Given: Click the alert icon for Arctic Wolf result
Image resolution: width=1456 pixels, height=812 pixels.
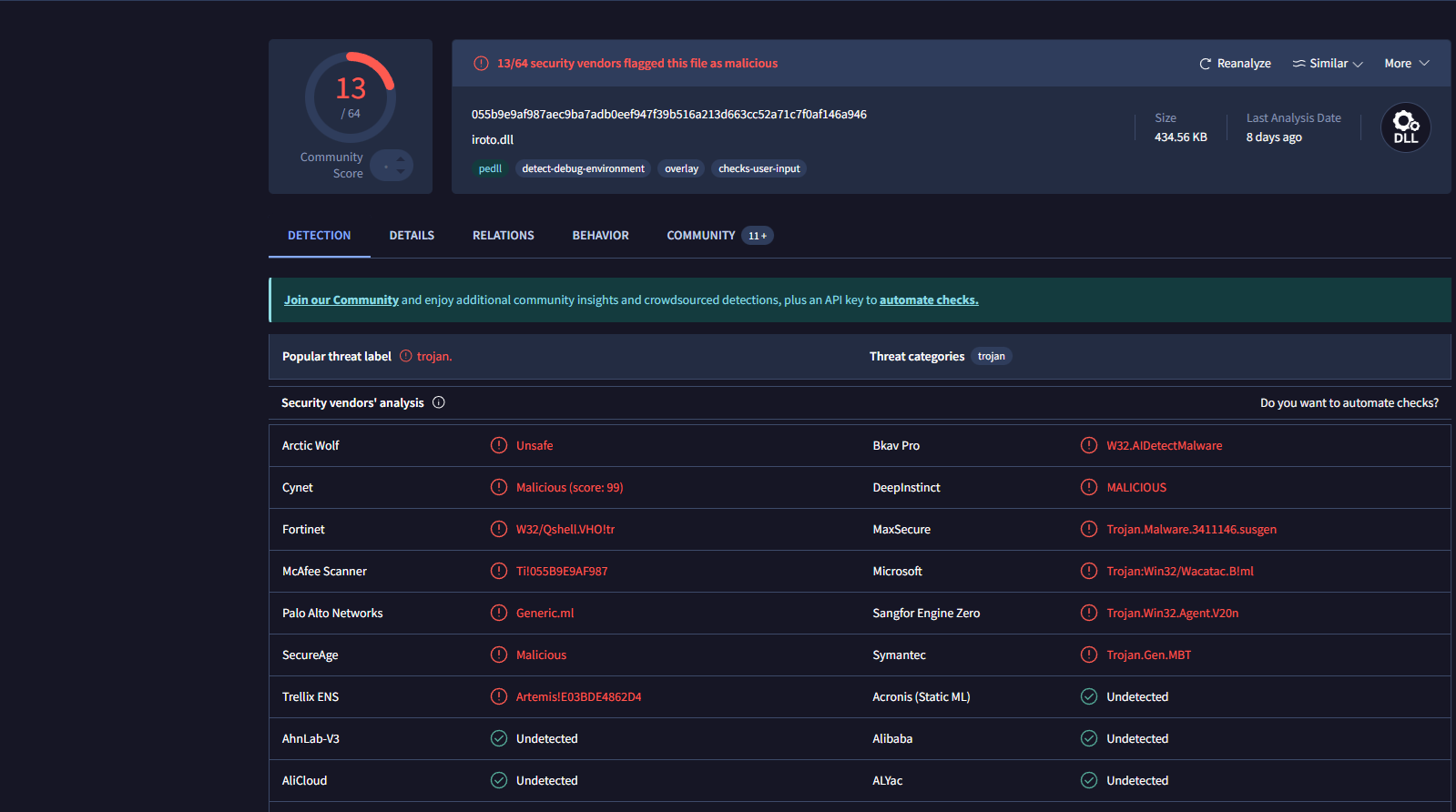Looking at the screenshot, I should [498, 445].
